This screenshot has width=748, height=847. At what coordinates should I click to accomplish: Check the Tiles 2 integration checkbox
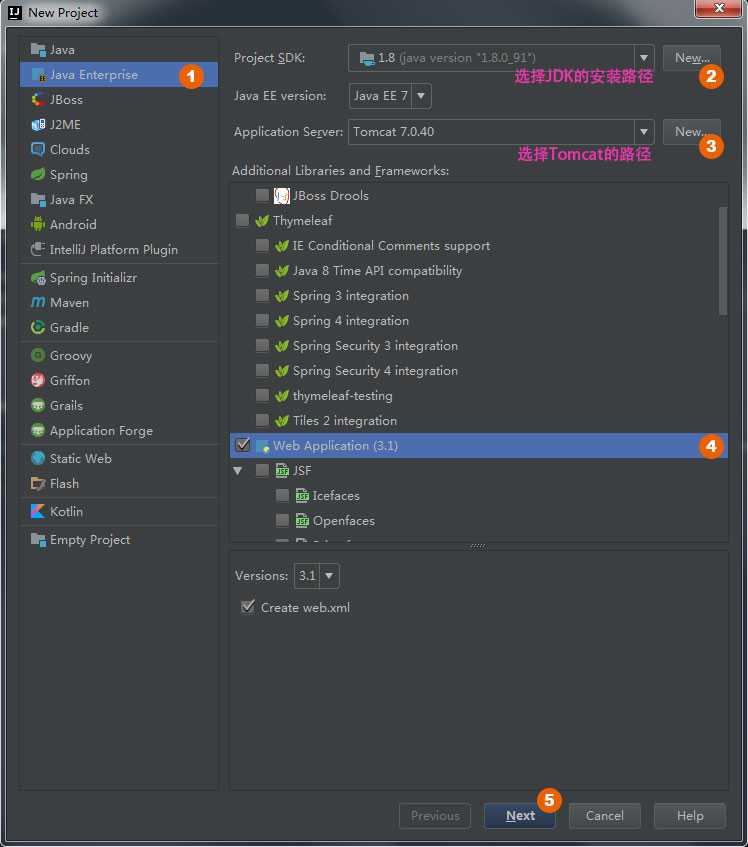(262, 420)
